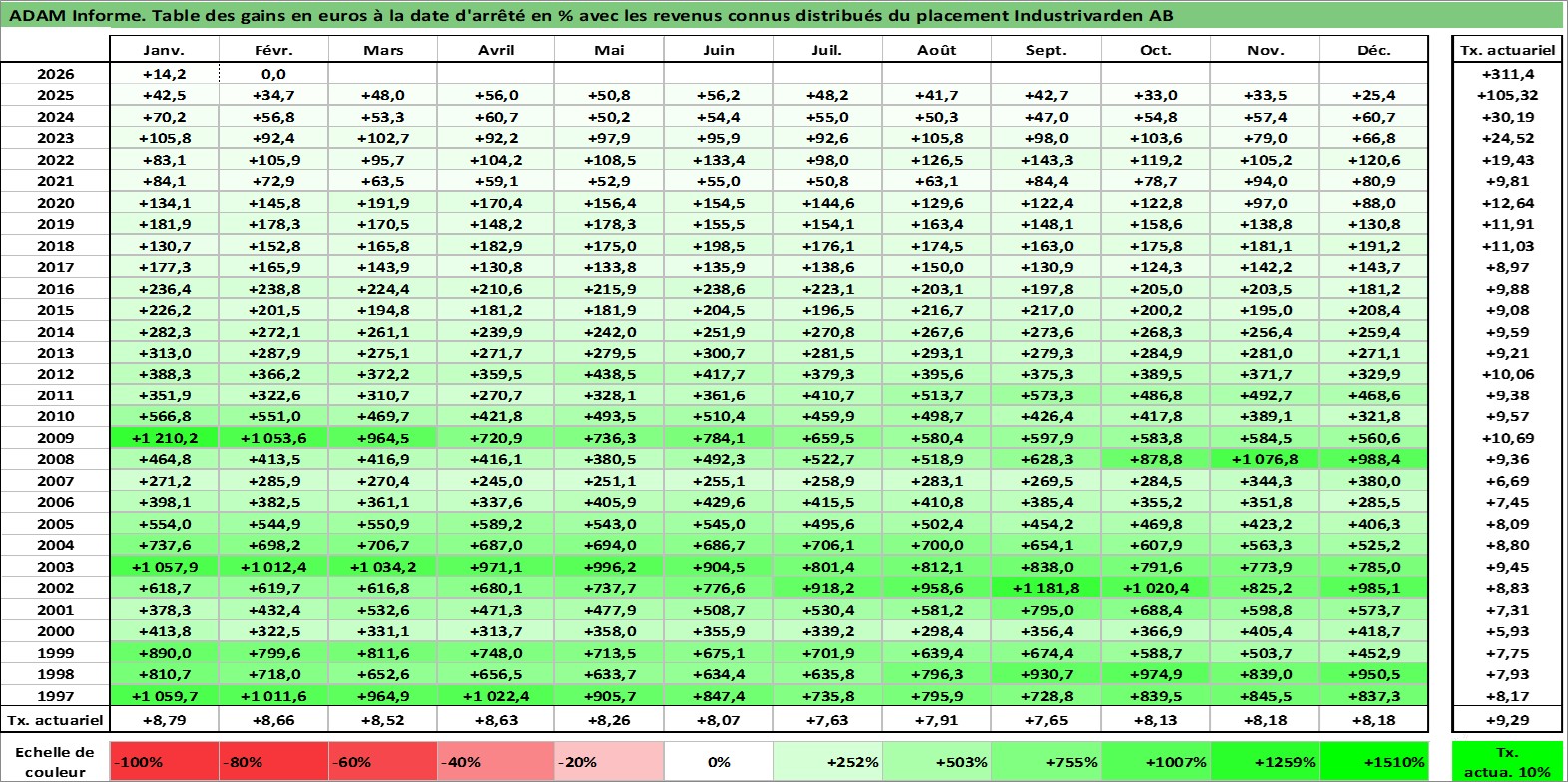Click the +14,2 cell in the 2026 row
Image resolution: width=1568 pixels, height=782 pixels.
coord(164,74)
